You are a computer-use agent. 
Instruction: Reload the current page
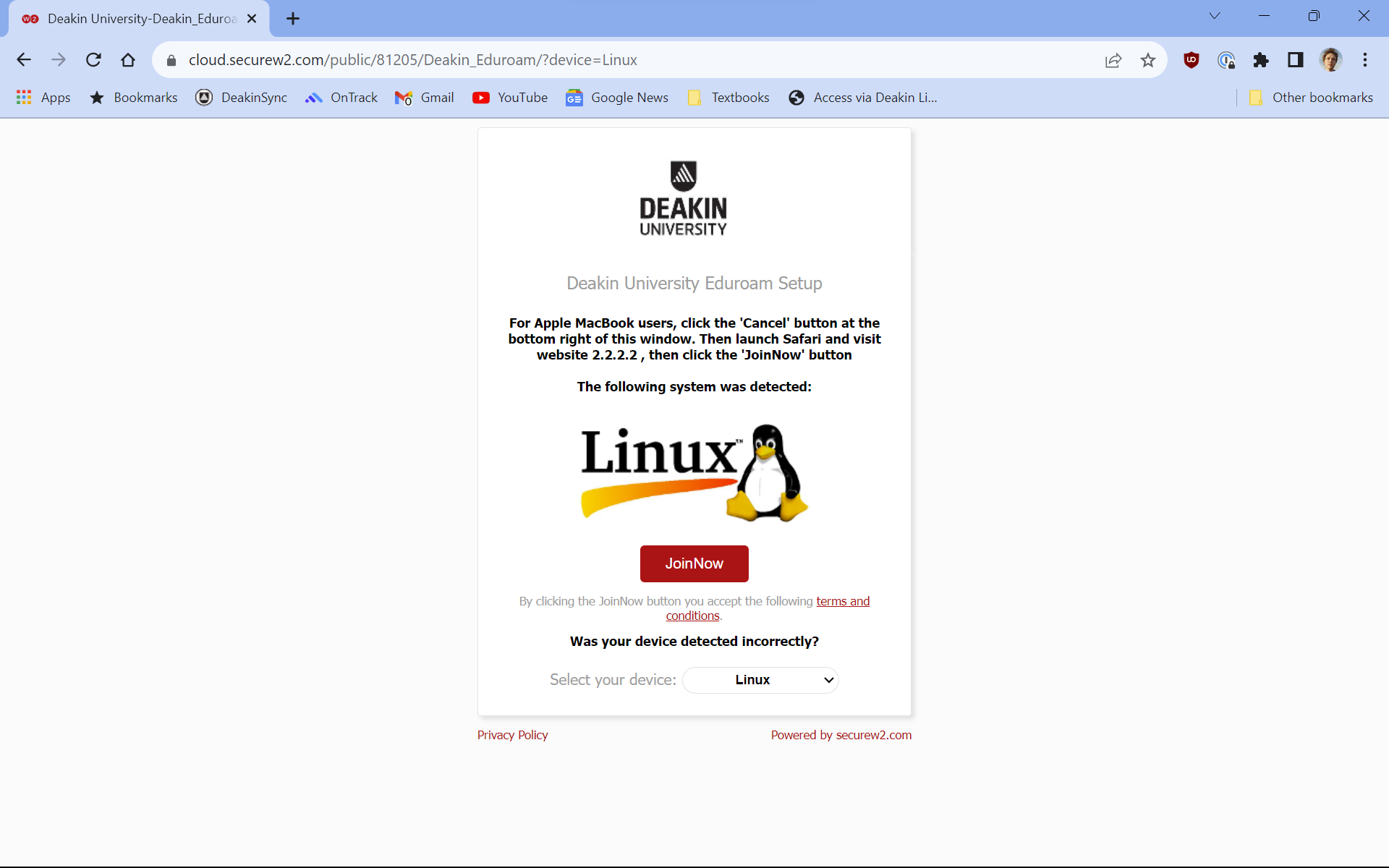pyautogui.click(x=93, y=60)
